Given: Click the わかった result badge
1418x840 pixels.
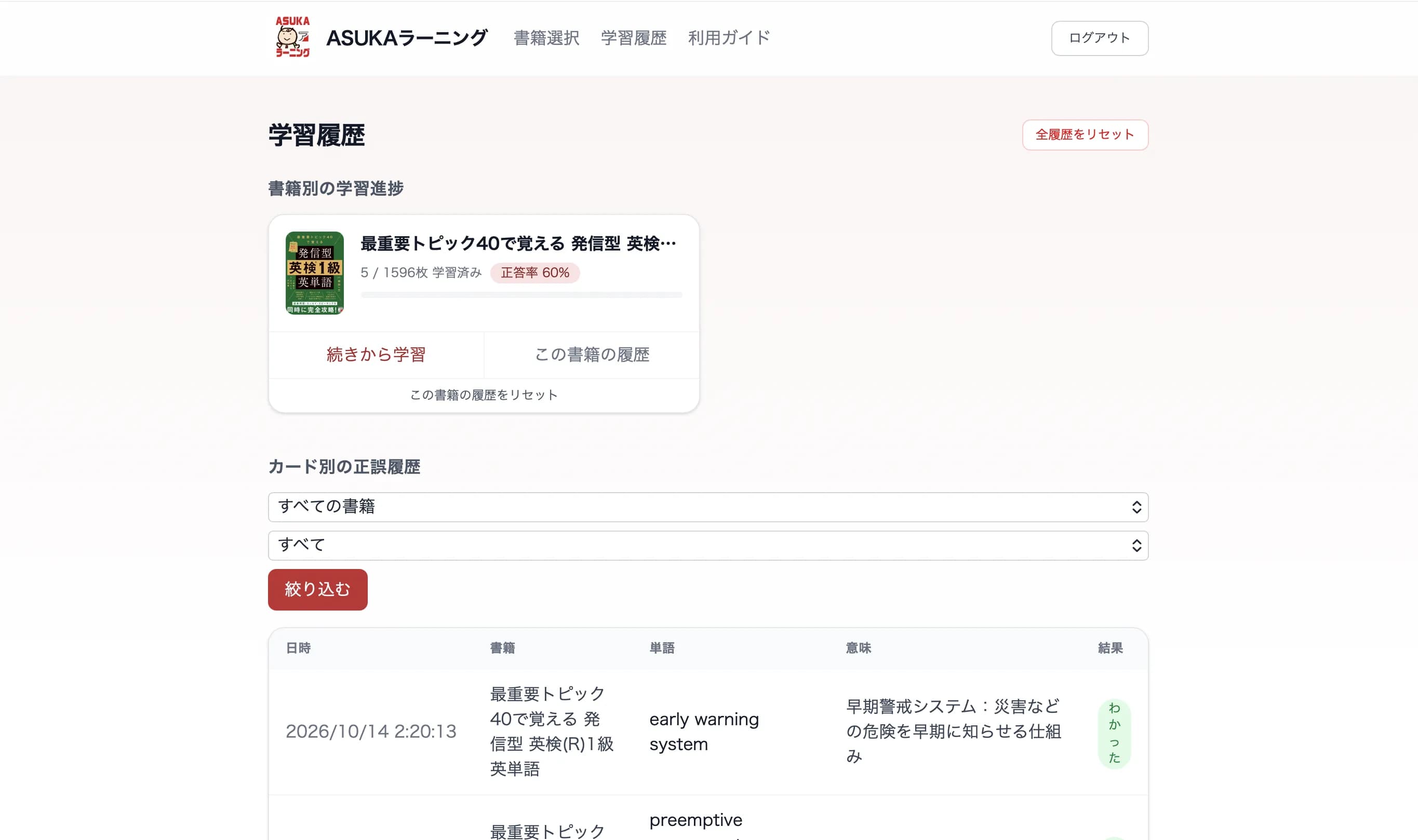Looking at the screenshot, I should point(1114,734).
